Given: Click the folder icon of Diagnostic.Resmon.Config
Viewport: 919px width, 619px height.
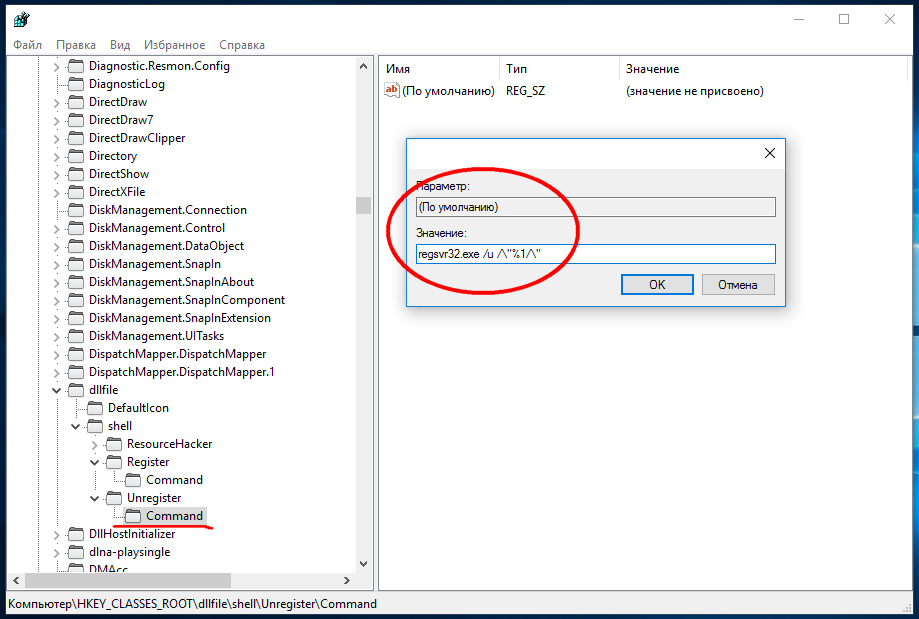Looking at the screenshot, I should click(76, 66).
